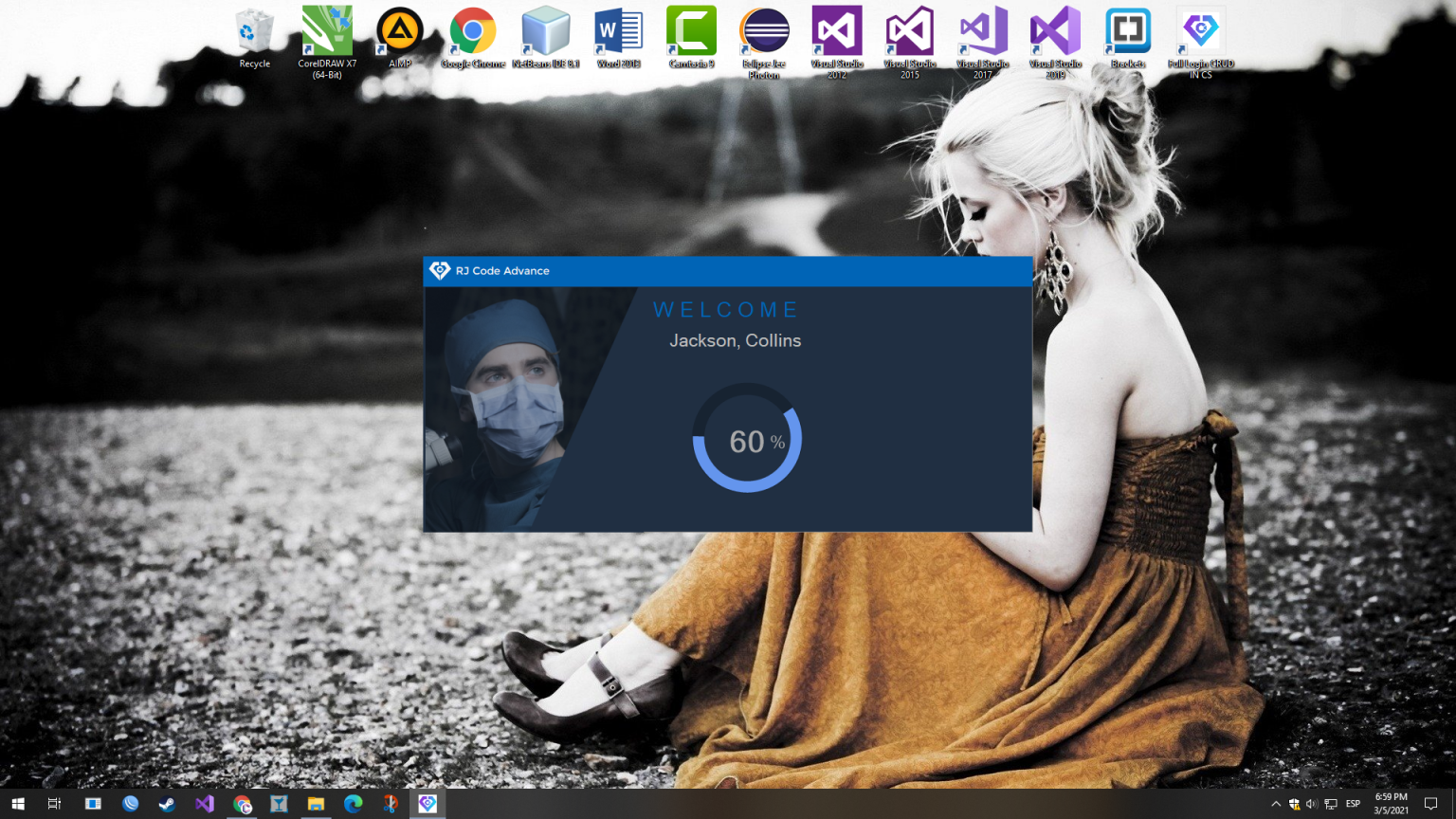Viewport: 1456px width, 819px height.
Task: Open the notification Action Center button
Action: [x=1431, y=804]
